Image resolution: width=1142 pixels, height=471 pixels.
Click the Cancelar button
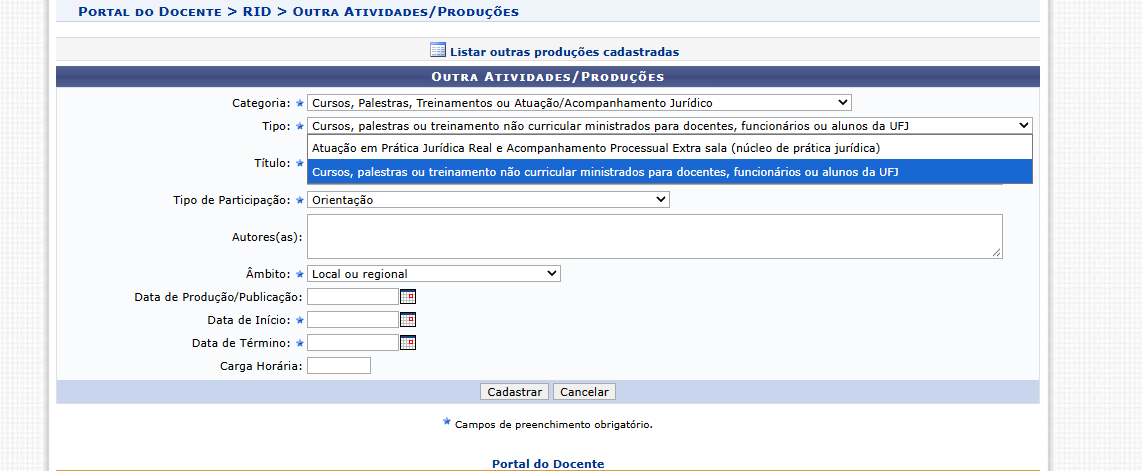584,392
